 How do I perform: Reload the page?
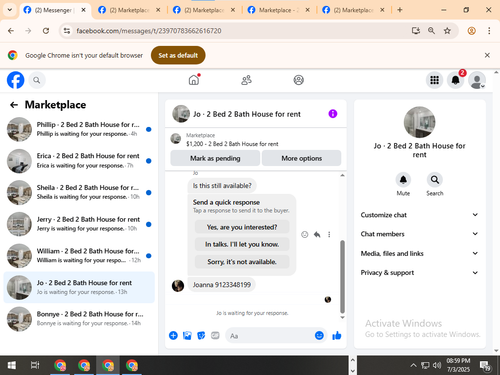coord(46,31)
